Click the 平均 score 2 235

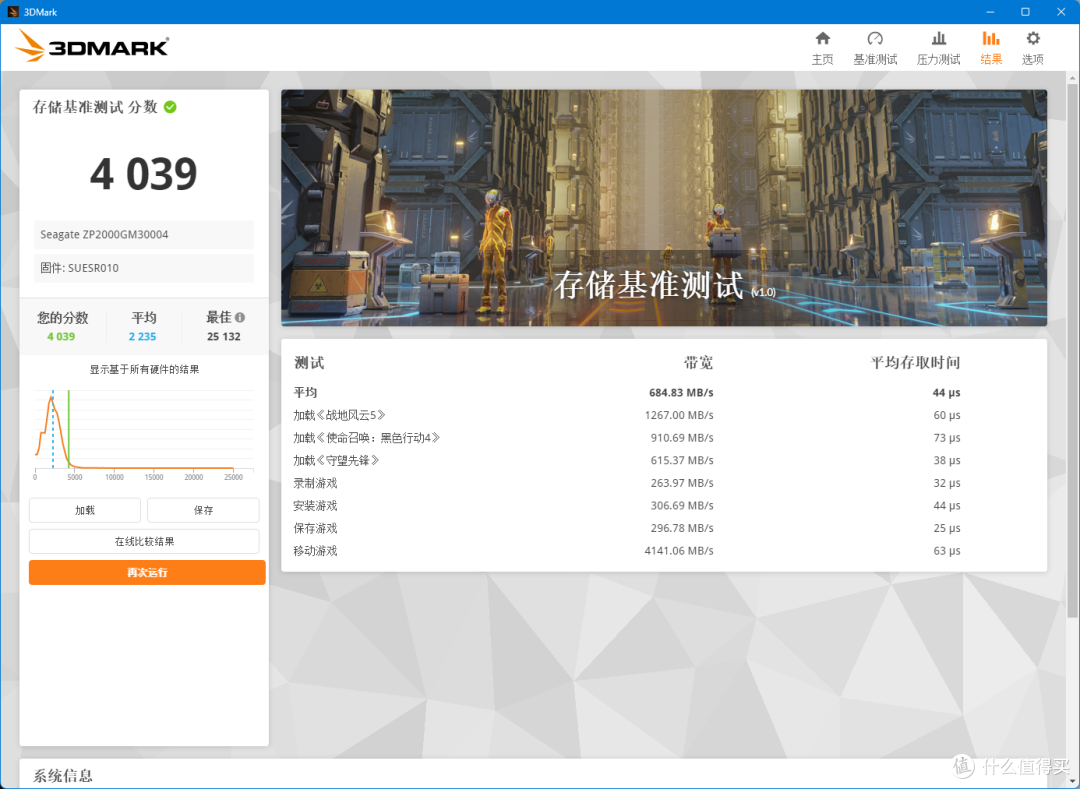pyautogui.click(x=143, y=337)
